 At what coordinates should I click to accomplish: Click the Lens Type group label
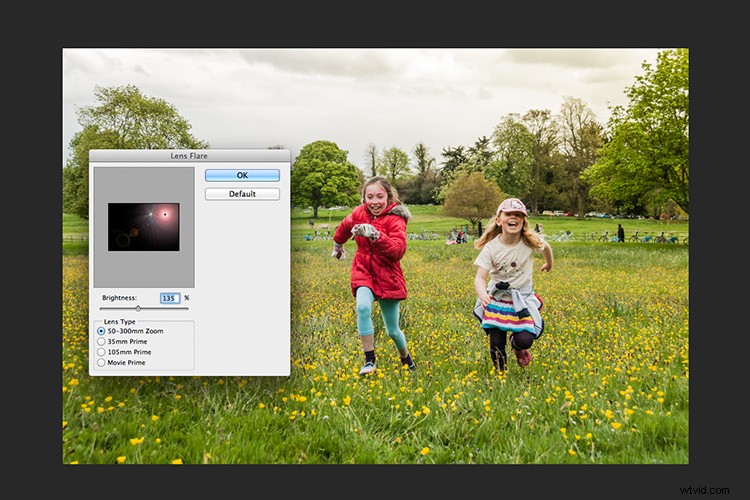pyautogui.click(x=120, y=322)
